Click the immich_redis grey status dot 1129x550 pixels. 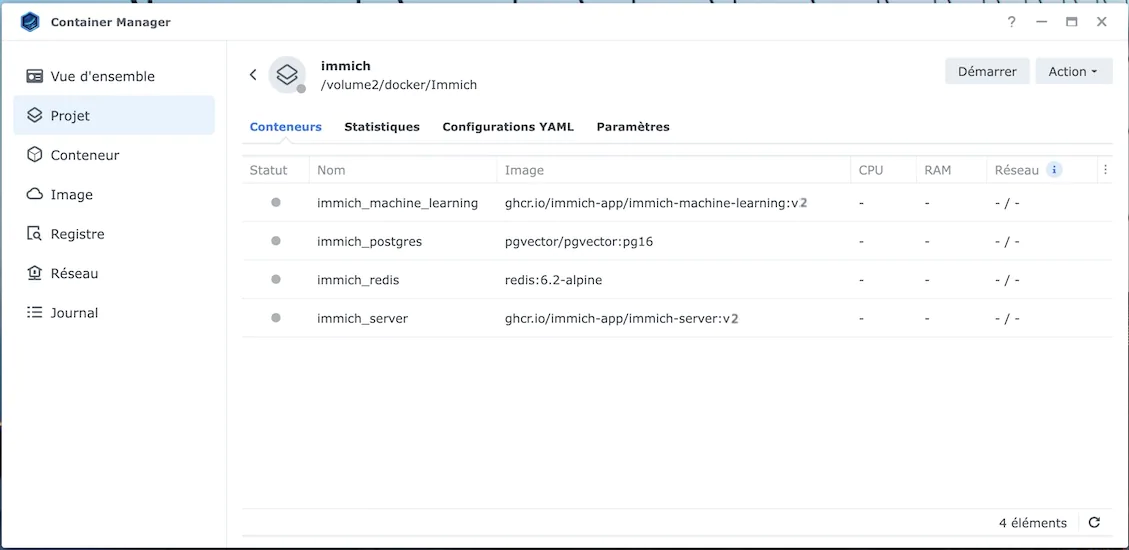(276, 279)
